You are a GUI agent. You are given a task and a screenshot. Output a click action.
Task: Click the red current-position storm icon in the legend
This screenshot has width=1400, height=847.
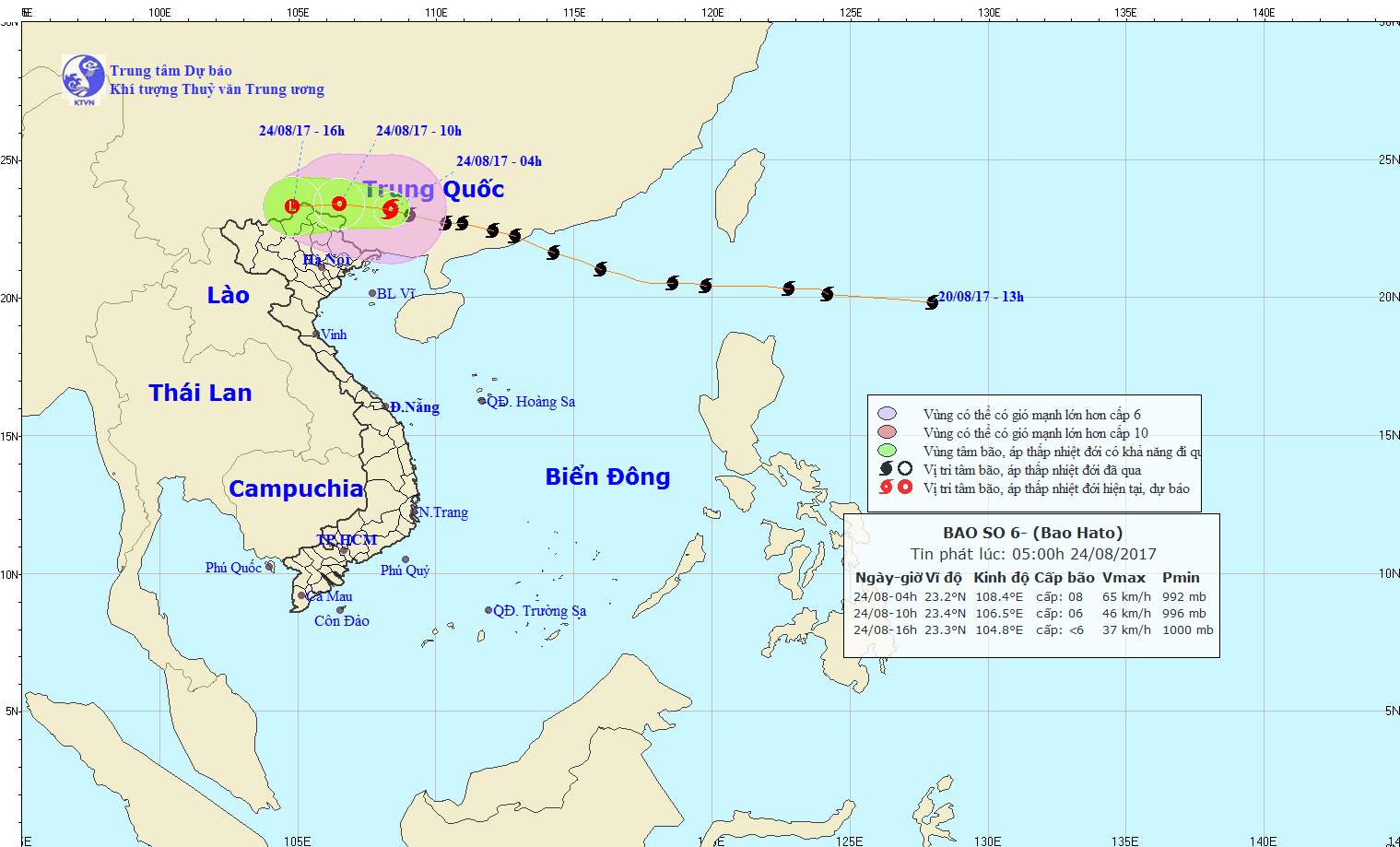(886, 487)
